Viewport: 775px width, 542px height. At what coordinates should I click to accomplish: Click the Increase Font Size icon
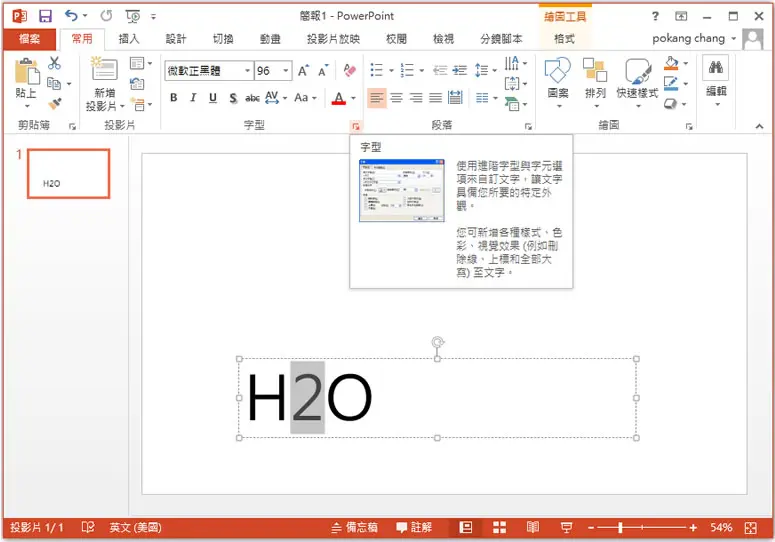(x=303, y=71)
